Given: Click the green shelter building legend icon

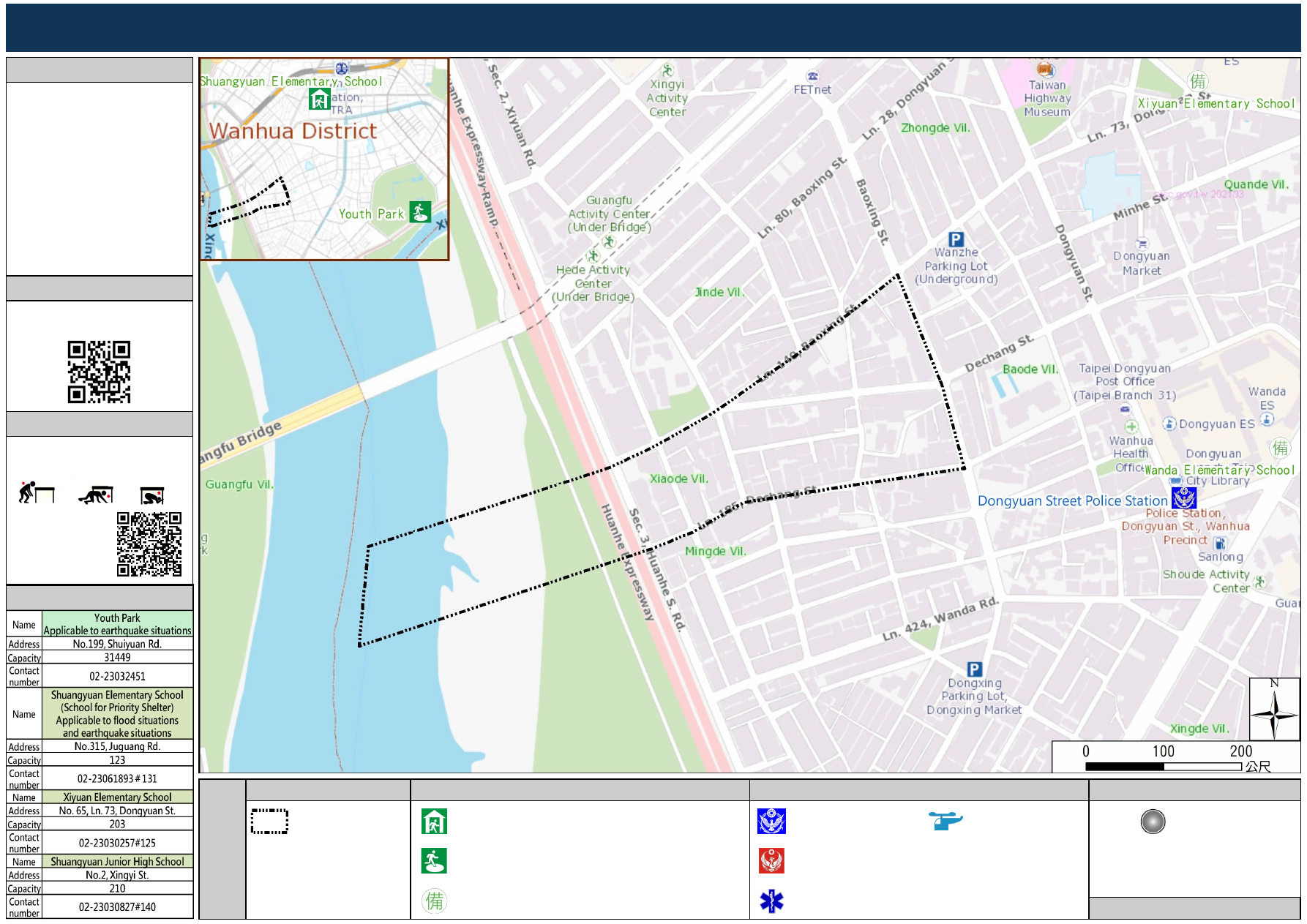Looking at the screenshot, I should coord(434,822).
